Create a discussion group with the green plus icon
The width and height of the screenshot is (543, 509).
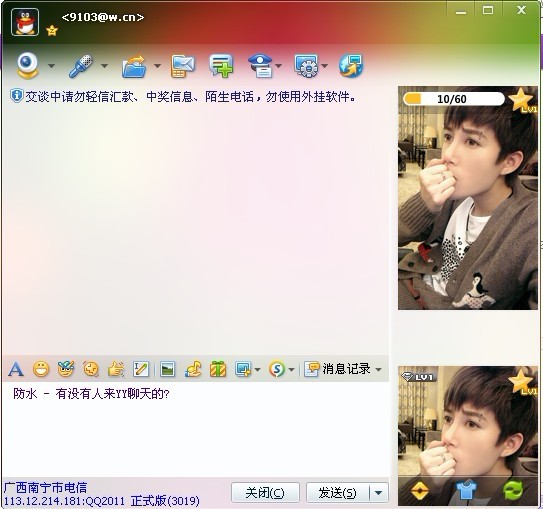(221, 65)
